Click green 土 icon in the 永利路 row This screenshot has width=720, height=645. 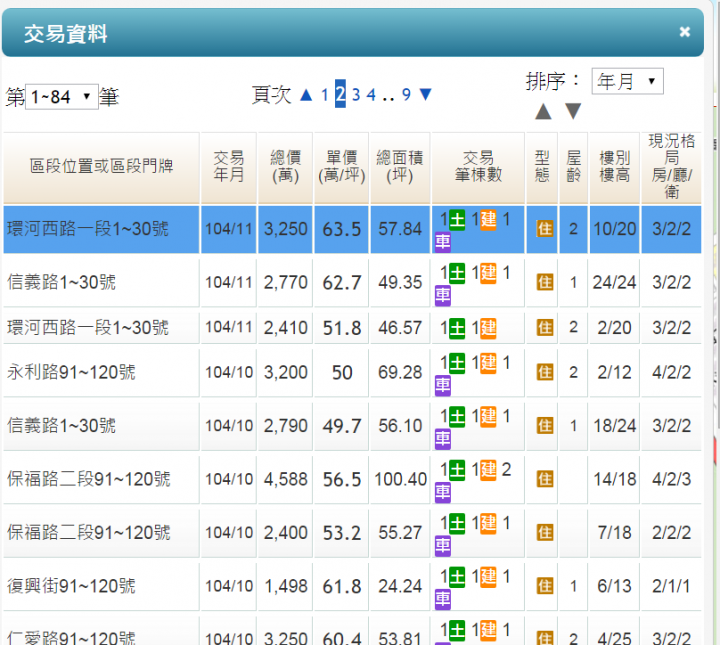457,363
